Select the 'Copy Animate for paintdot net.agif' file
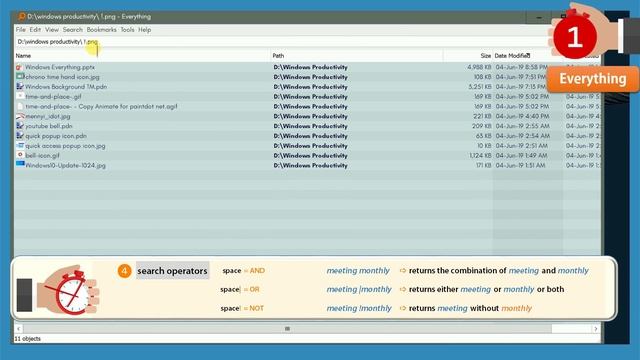 pyautogui.click(x=101, y=107)
